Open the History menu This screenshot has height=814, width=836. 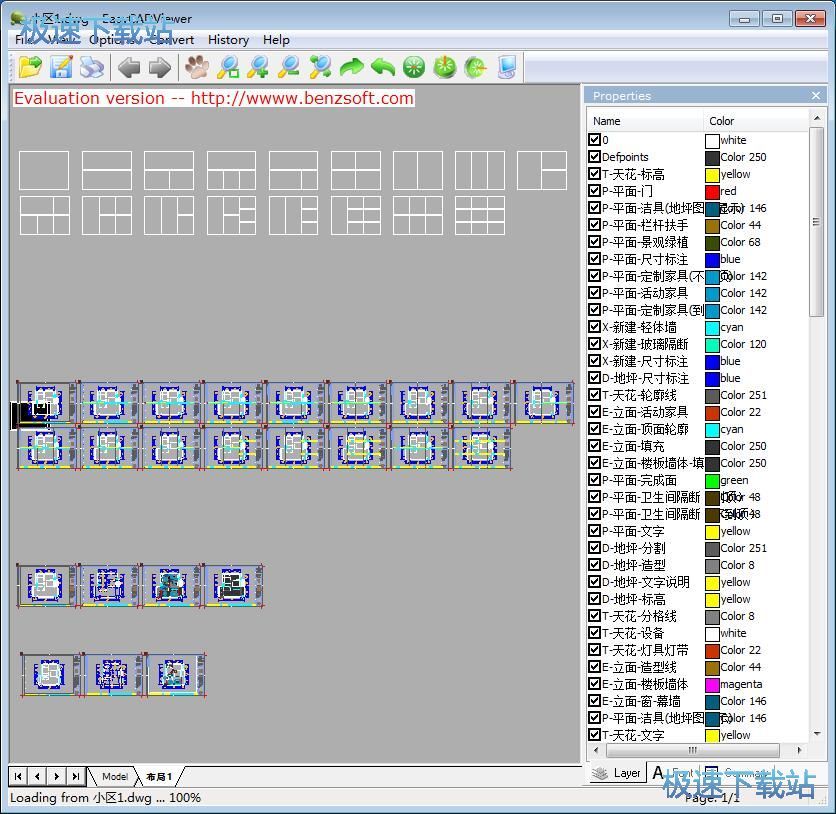pos(228,40)
